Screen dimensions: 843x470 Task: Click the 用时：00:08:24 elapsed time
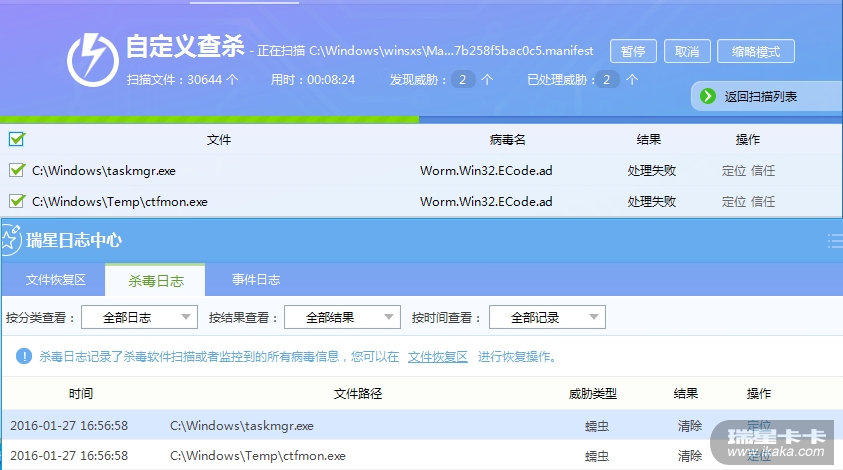tap(312, 80)
